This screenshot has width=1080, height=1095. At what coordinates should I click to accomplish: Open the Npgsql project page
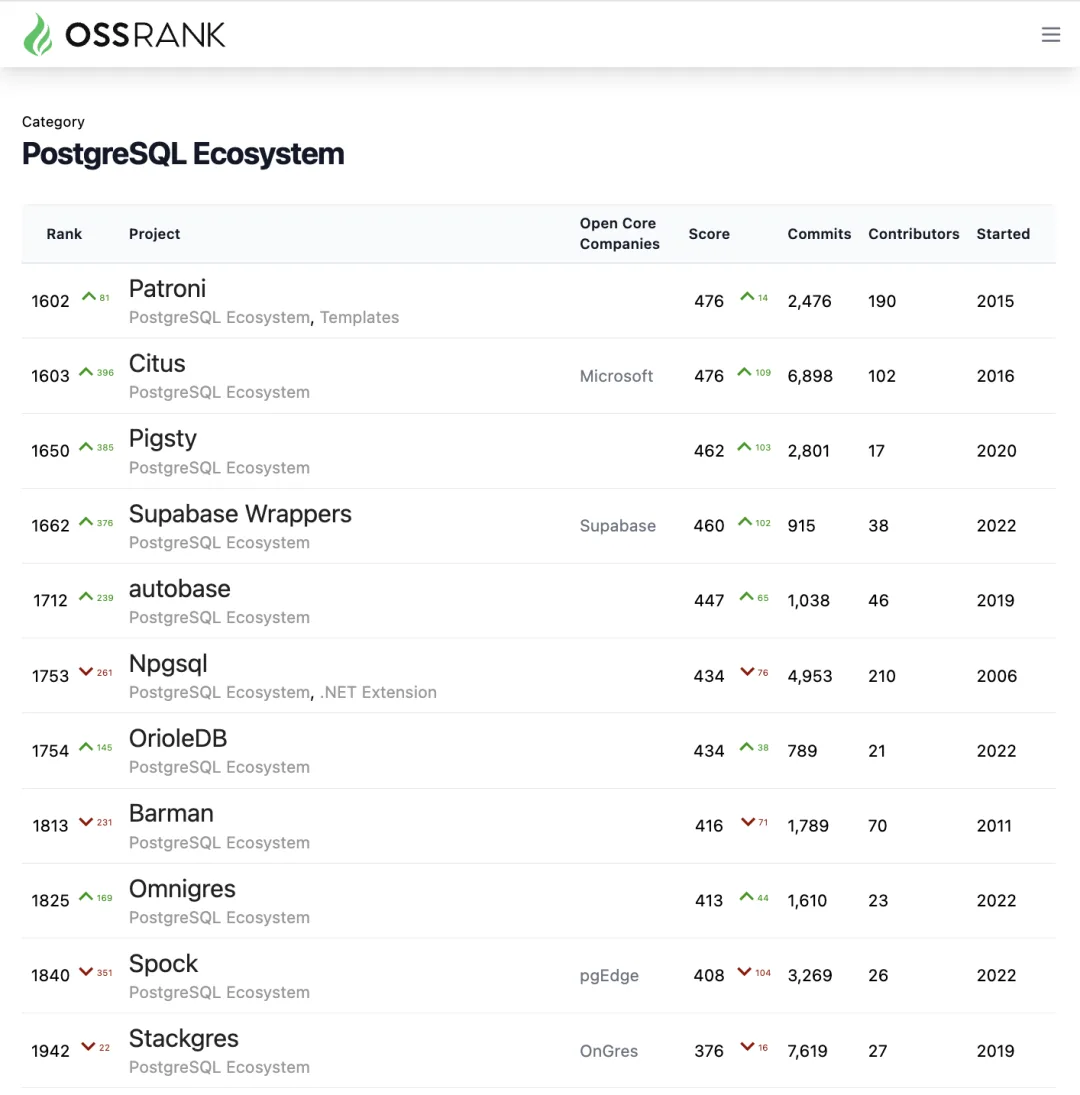[168, 663]
